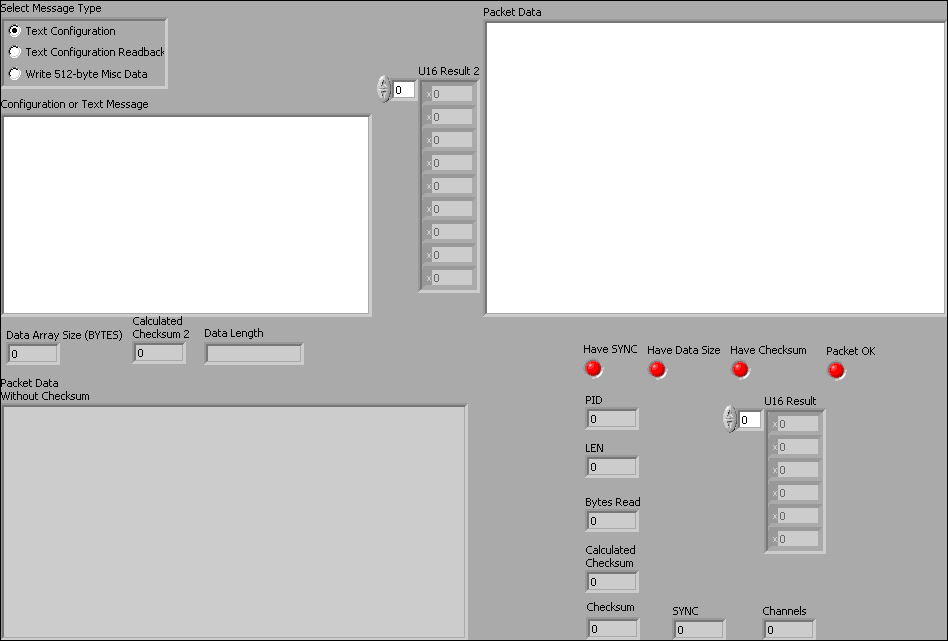
Task: Click the U16 Result index number box
Action: click(x=746, y=419)
